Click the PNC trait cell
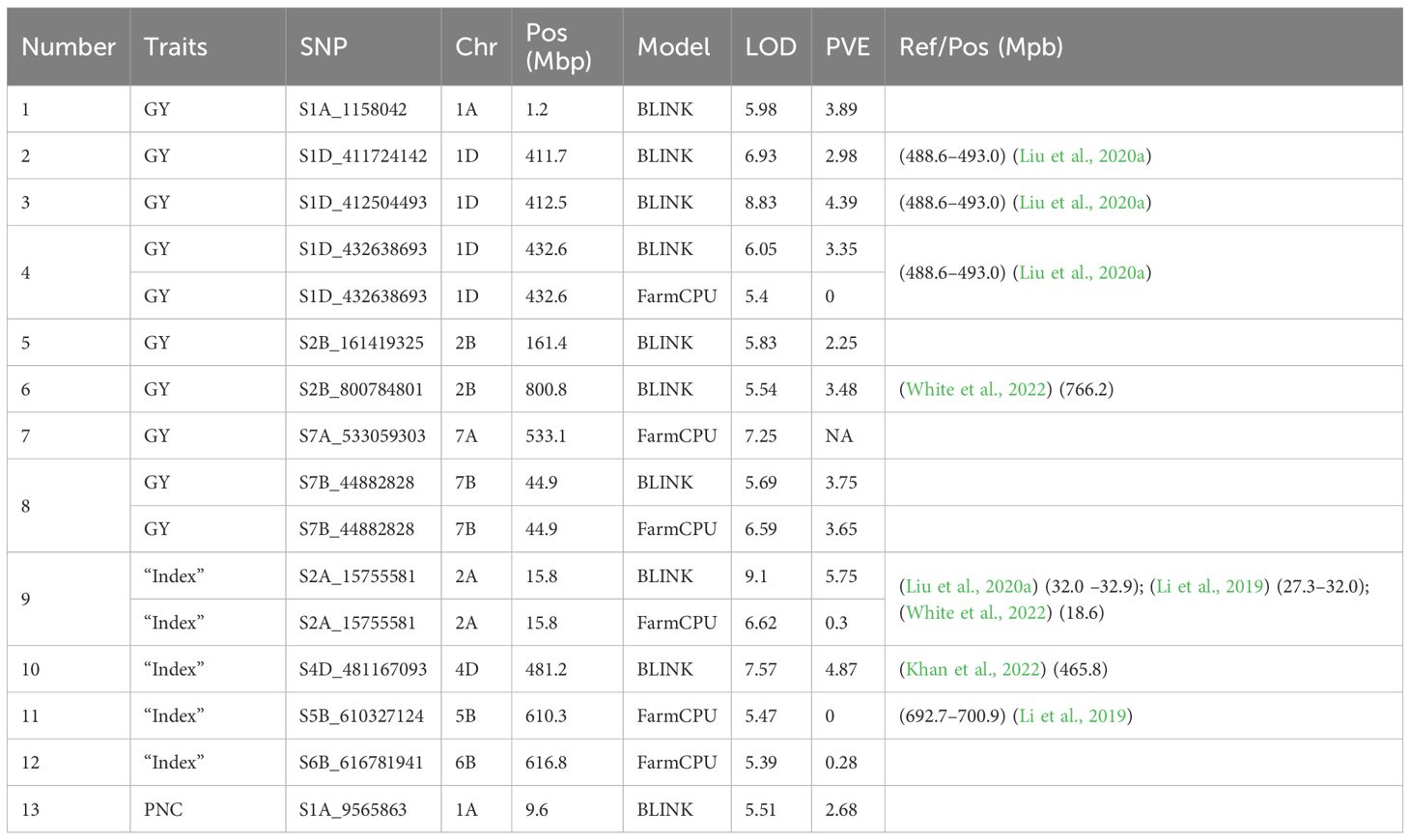This screenshot has height=840, width=1410. [x=163, y=810]
